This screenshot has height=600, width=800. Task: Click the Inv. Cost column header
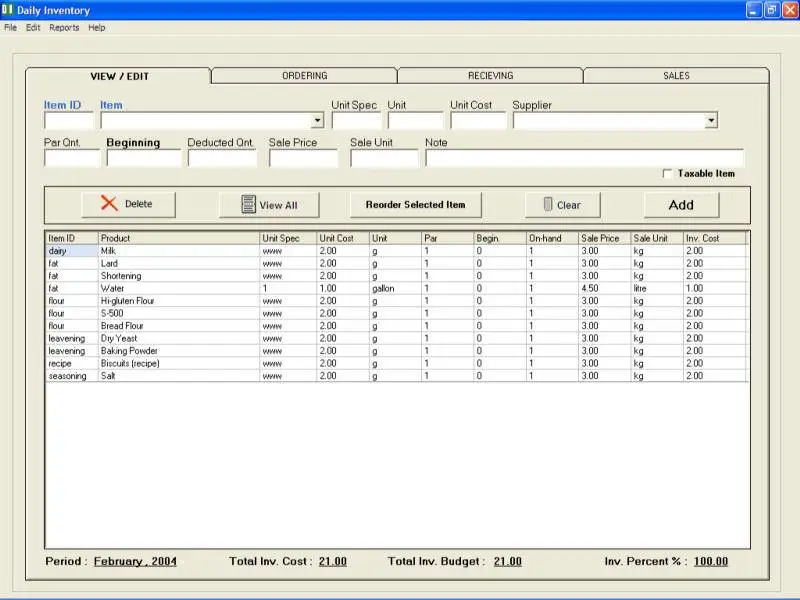pyautogui.click(x=714, y=238)
